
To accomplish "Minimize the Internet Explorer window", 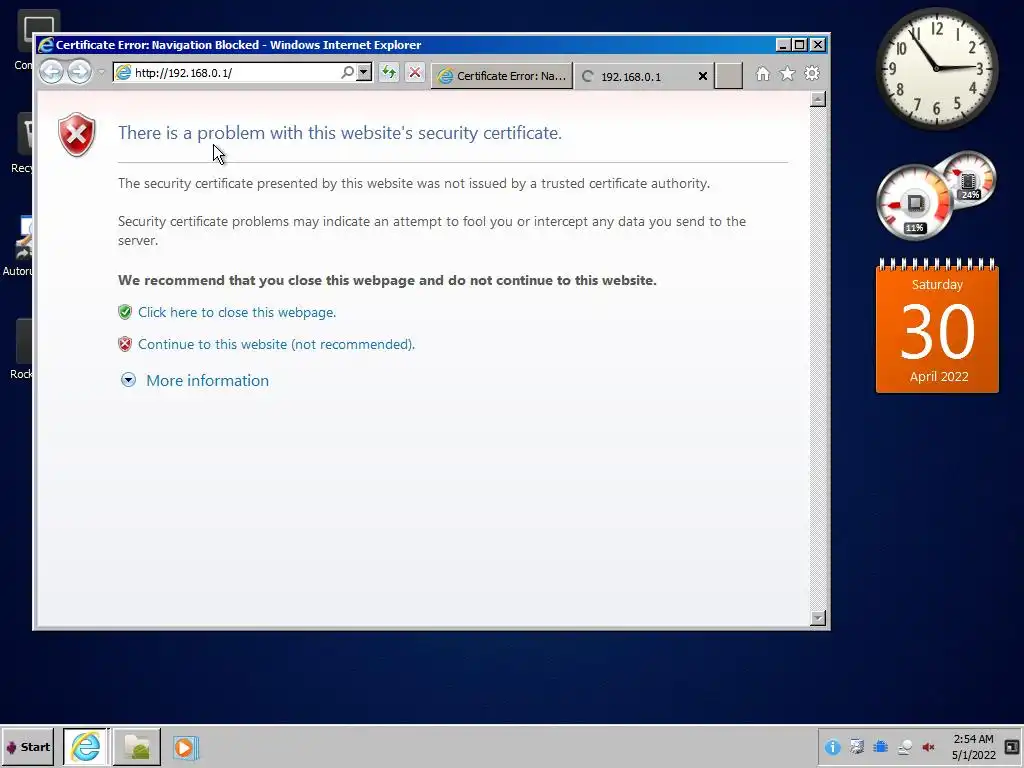I will pyautogui.click(x=783, y=45).
